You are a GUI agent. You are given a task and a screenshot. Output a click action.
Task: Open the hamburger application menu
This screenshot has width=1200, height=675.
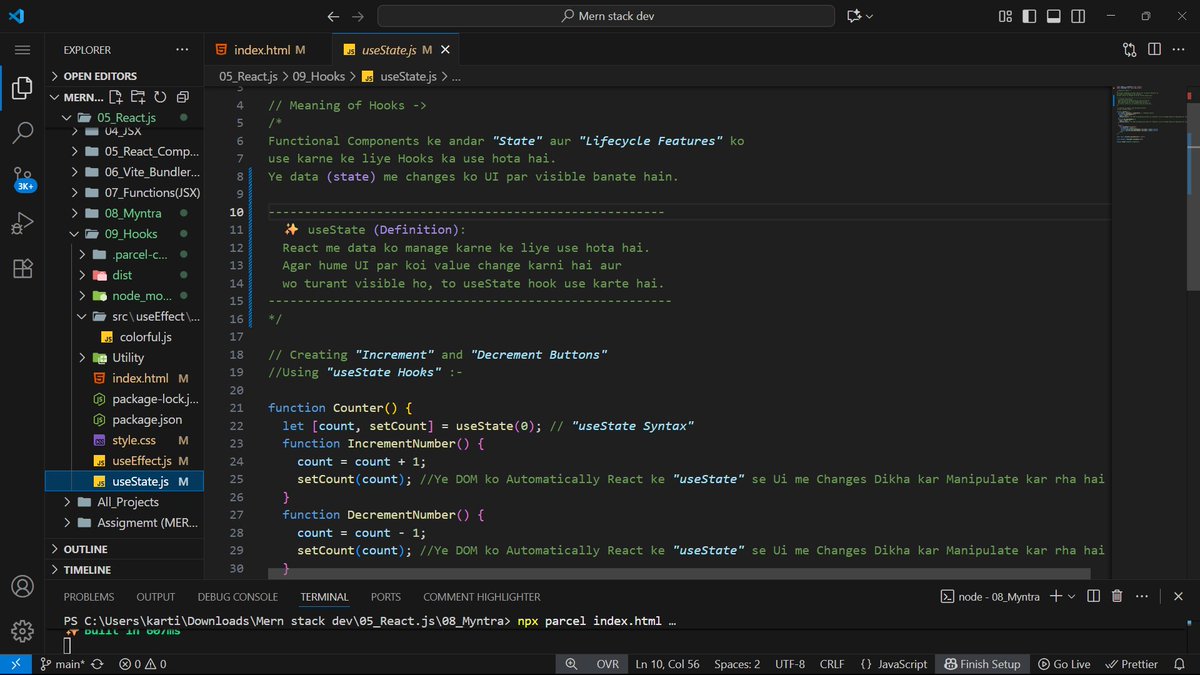22,50
